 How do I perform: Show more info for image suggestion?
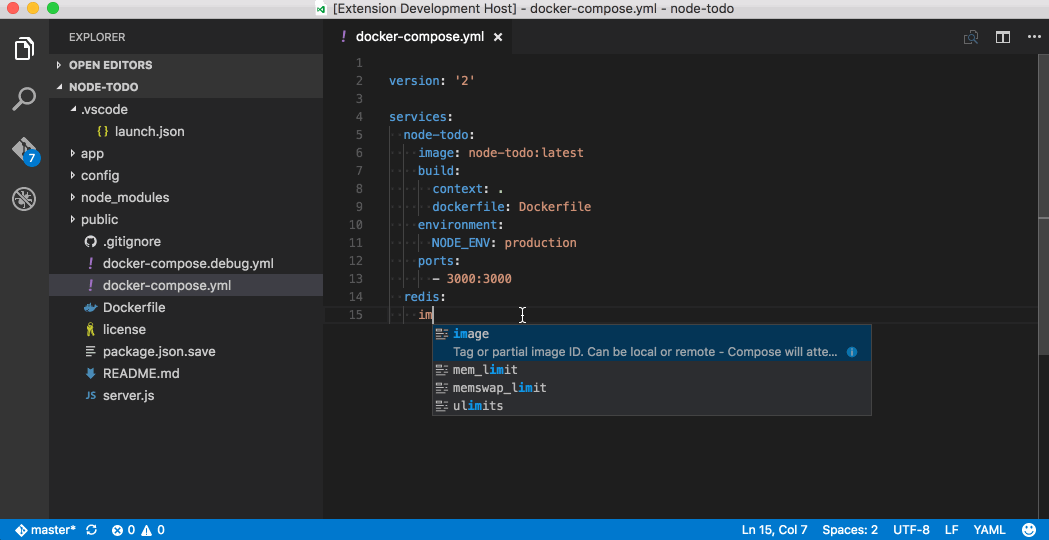(x=852, y=352)
